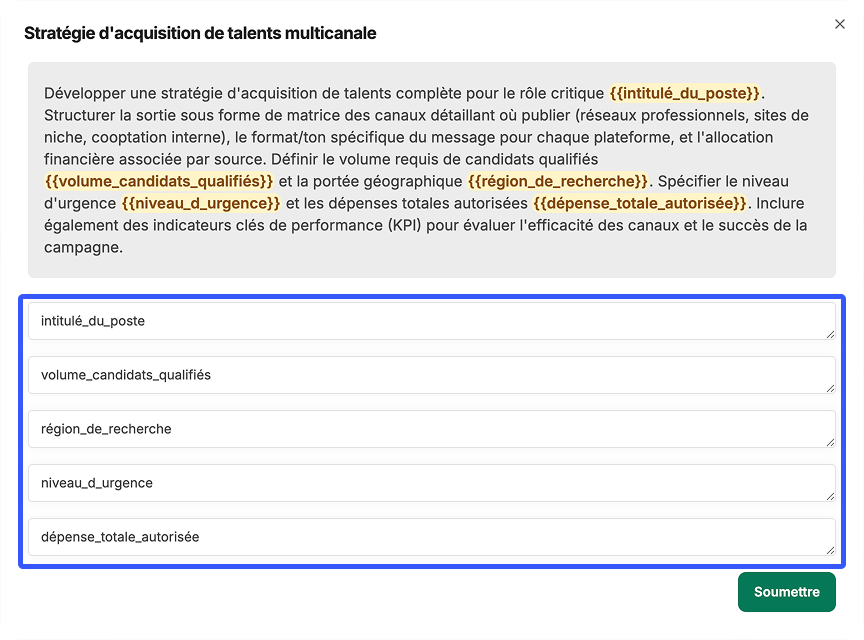The image size is (864, 640).
Task: Click the {{dépense_totale_autorisée}} variable in the prompt
Action: click(639, 203)
